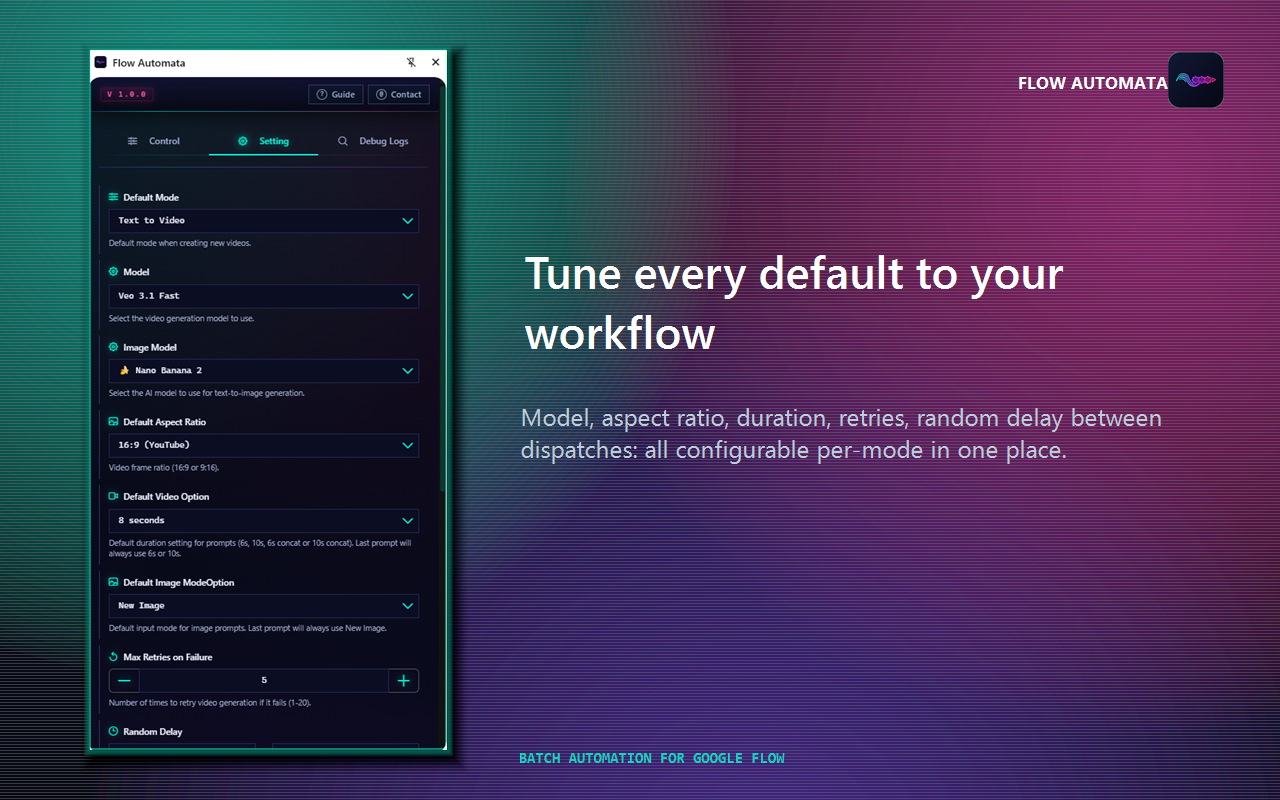Click the max retries value field showing 5

[264, 681]
